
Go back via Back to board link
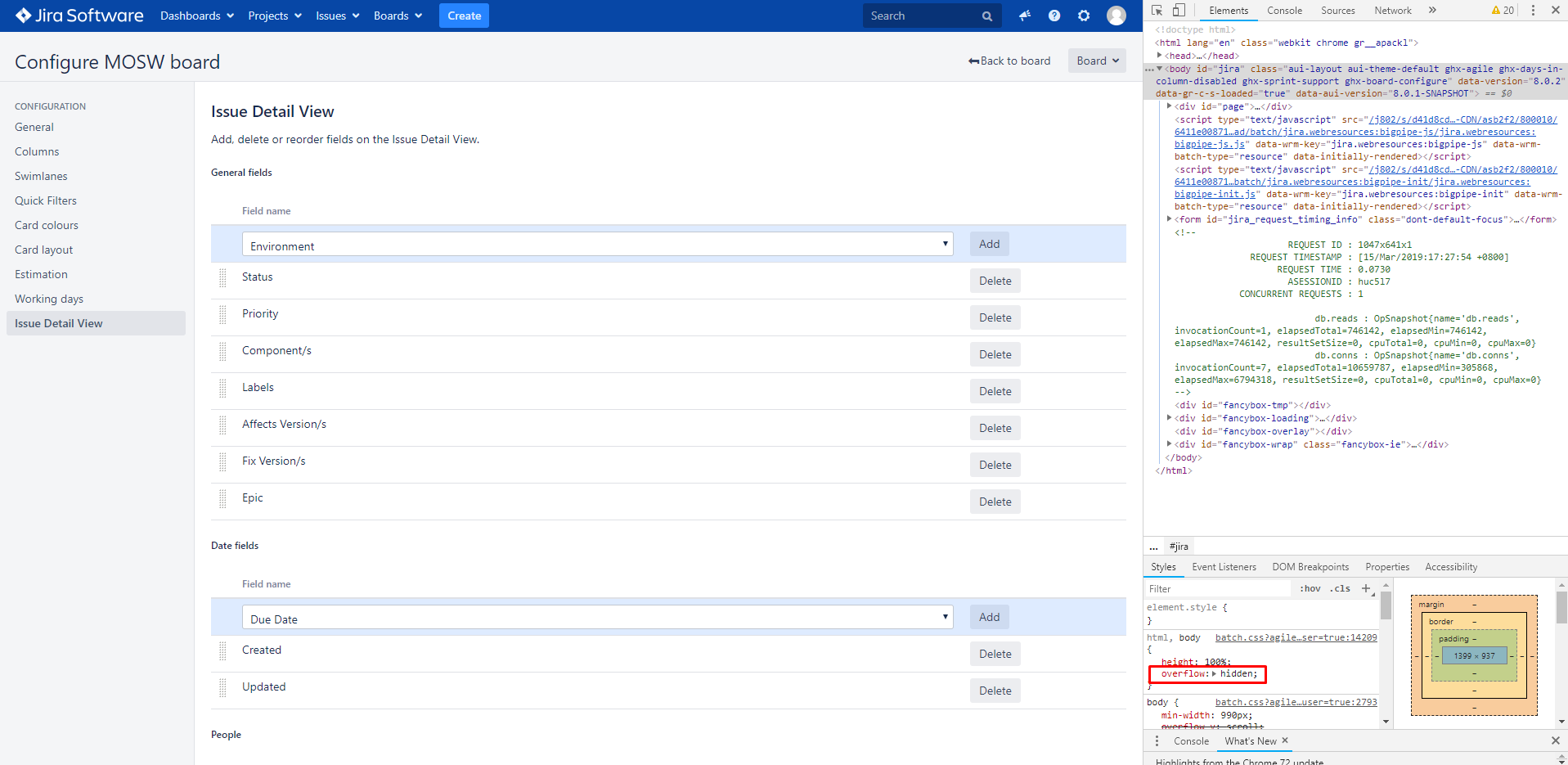coord(1009,61)
